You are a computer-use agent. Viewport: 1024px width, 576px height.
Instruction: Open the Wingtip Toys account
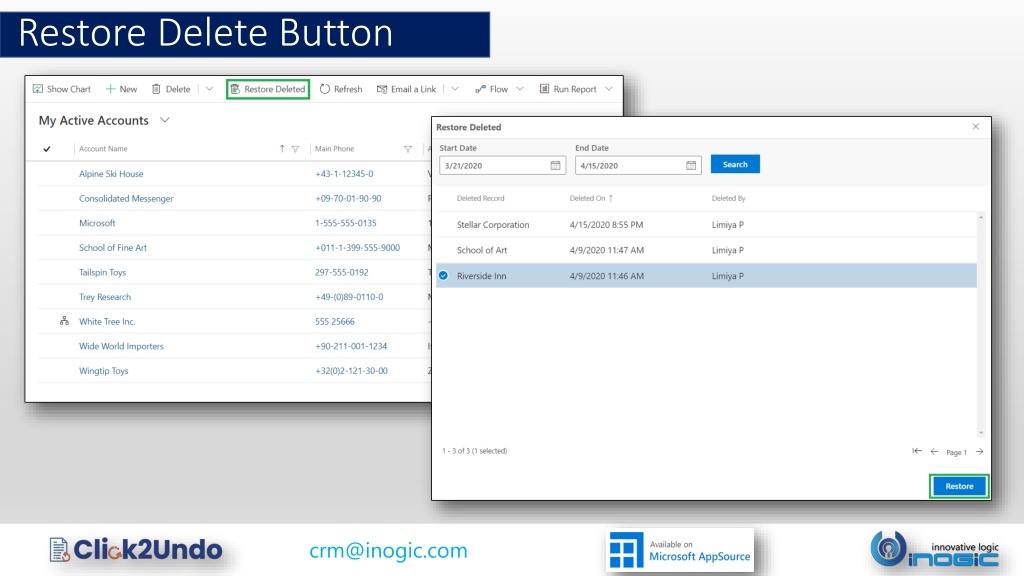click(104, 371)
